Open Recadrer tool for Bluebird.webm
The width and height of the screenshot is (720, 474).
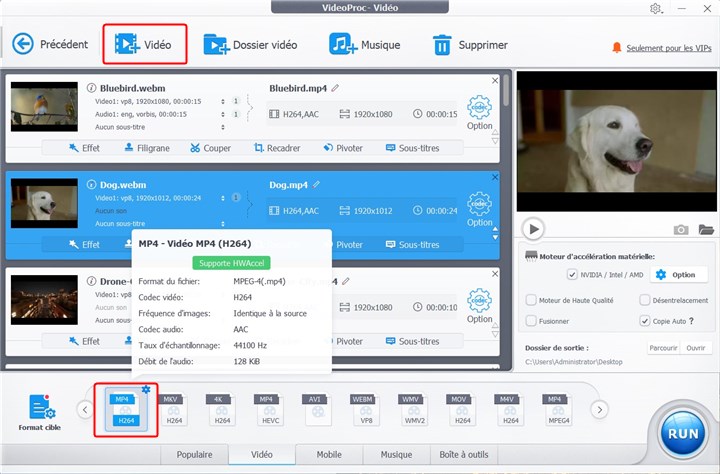[277, 148]
